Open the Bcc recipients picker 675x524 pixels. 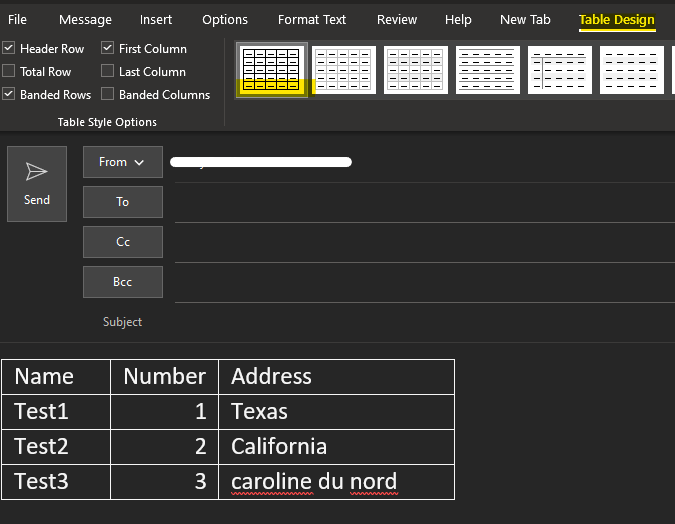pyautogui.click(x=123, y=282)
